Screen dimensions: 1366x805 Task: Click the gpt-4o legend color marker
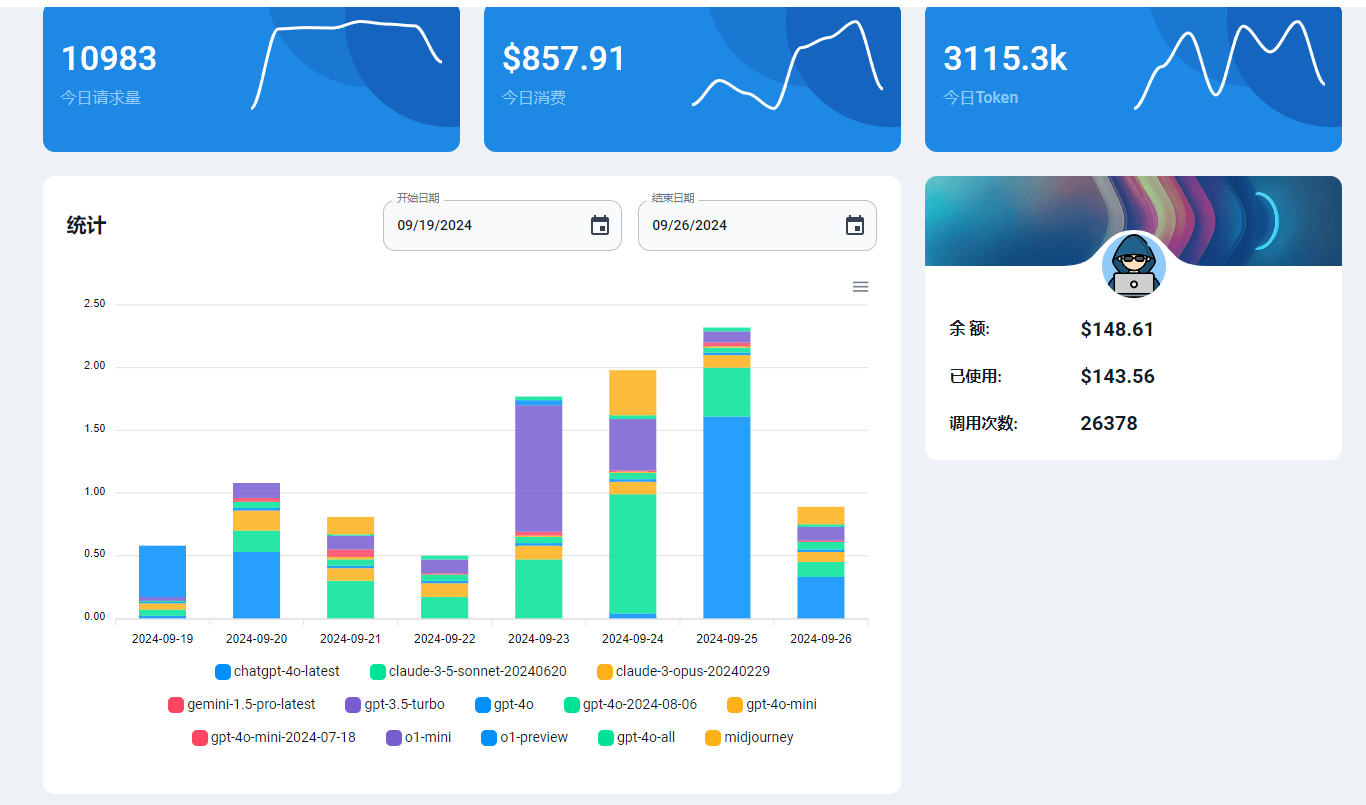[483, 705]
